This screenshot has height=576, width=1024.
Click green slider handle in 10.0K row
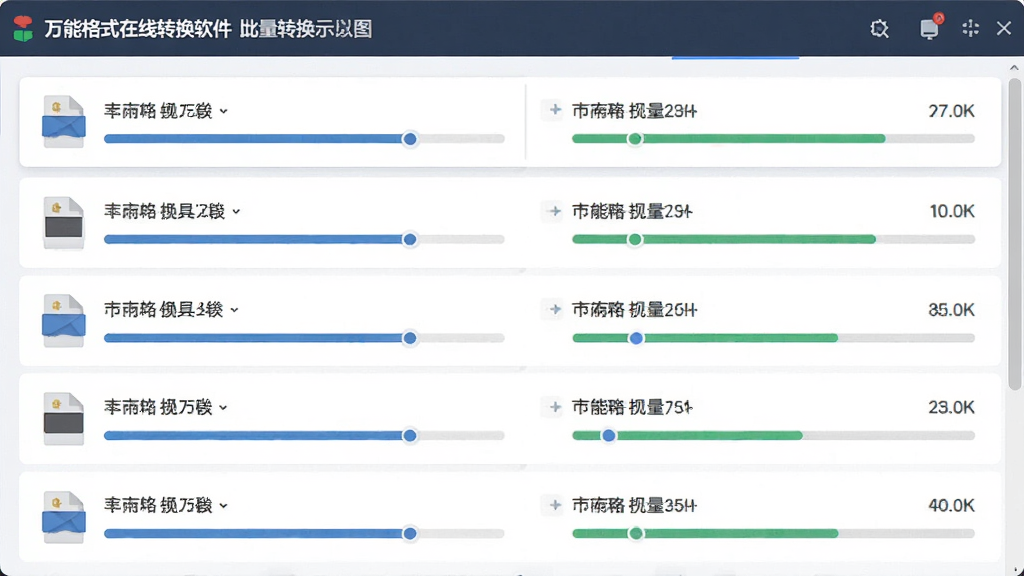tap(634, 240)
